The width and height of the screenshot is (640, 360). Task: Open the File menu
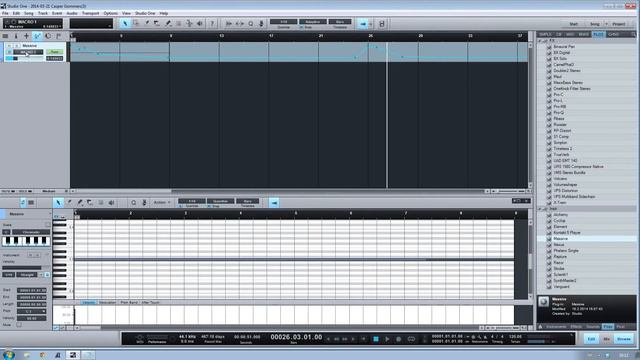[x=5, y=13]
